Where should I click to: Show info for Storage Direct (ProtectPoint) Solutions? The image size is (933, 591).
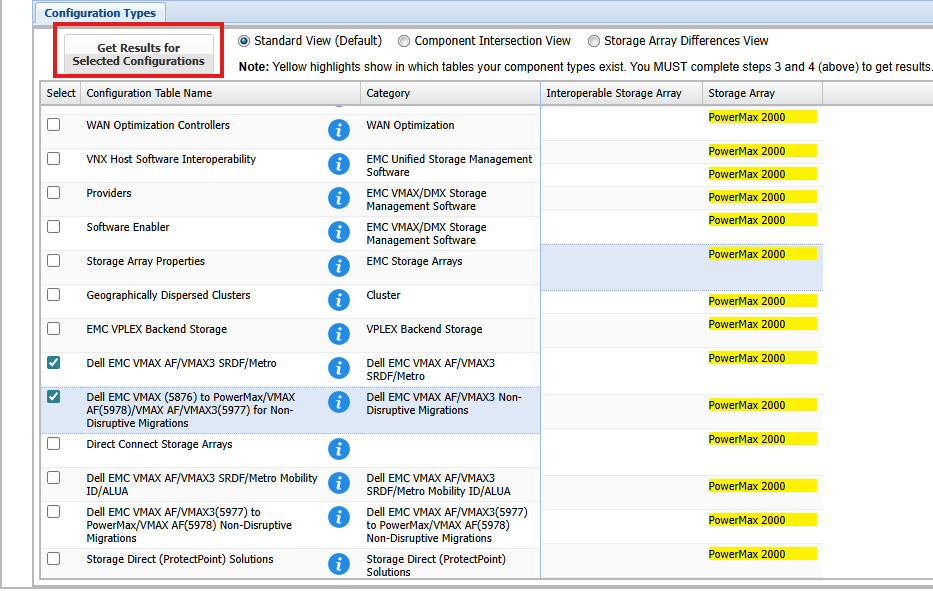339,564
